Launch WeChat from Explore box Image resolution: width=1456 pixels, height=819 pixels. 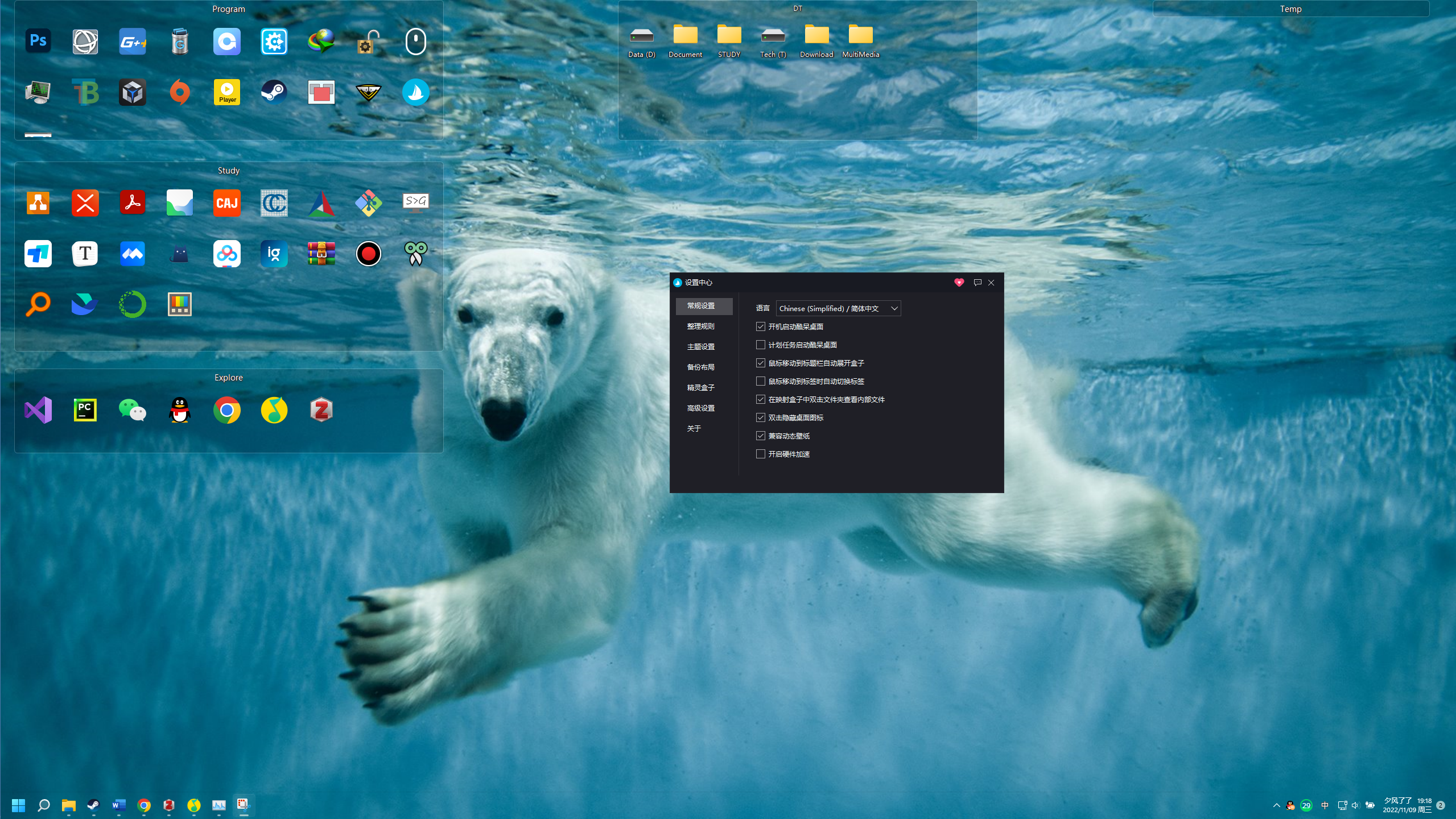pos(132,410)
